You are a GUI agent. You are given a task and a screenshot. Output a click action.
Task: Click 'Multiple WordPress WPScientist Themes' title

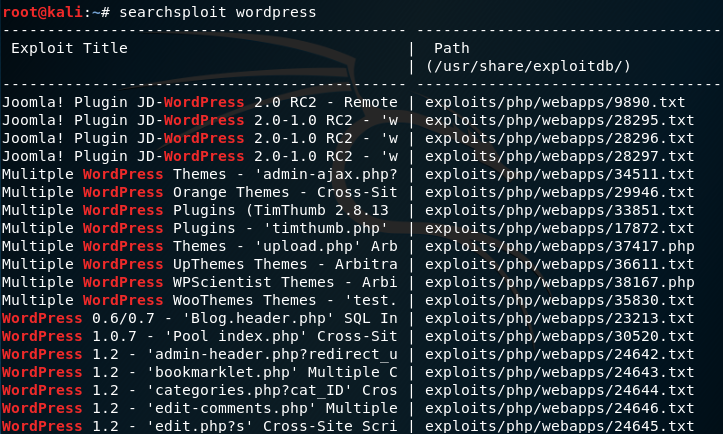pyautogui.click(x=200, y=282)
